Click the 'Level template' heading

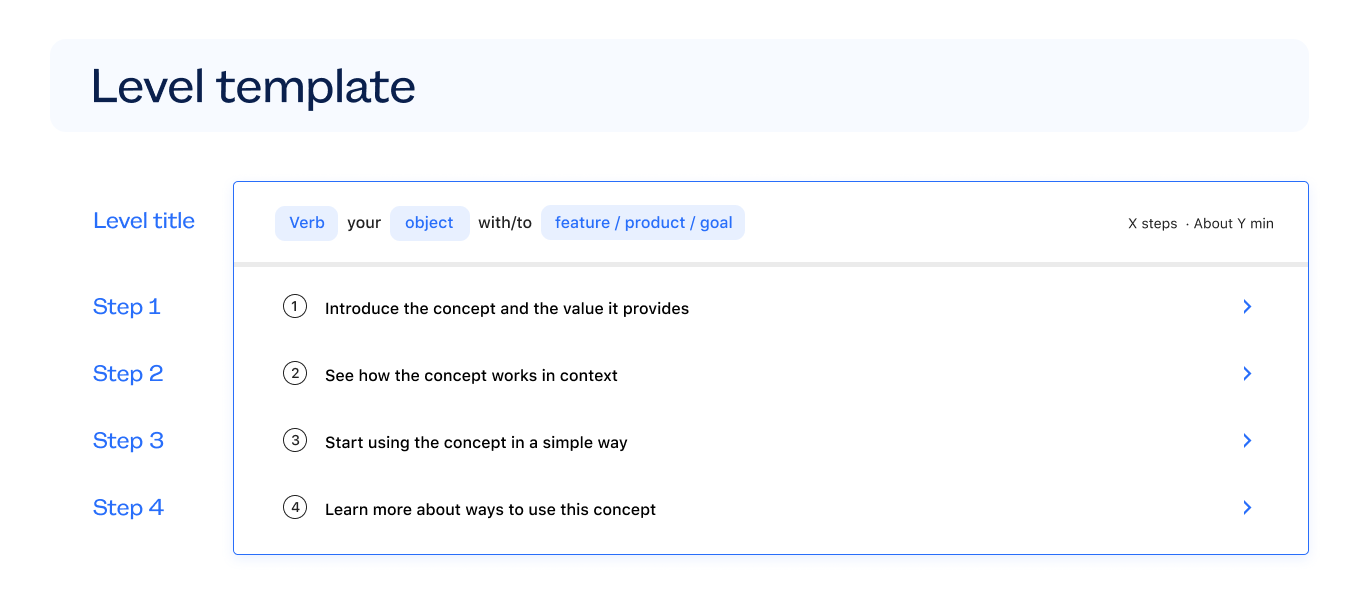pos(253,87)
